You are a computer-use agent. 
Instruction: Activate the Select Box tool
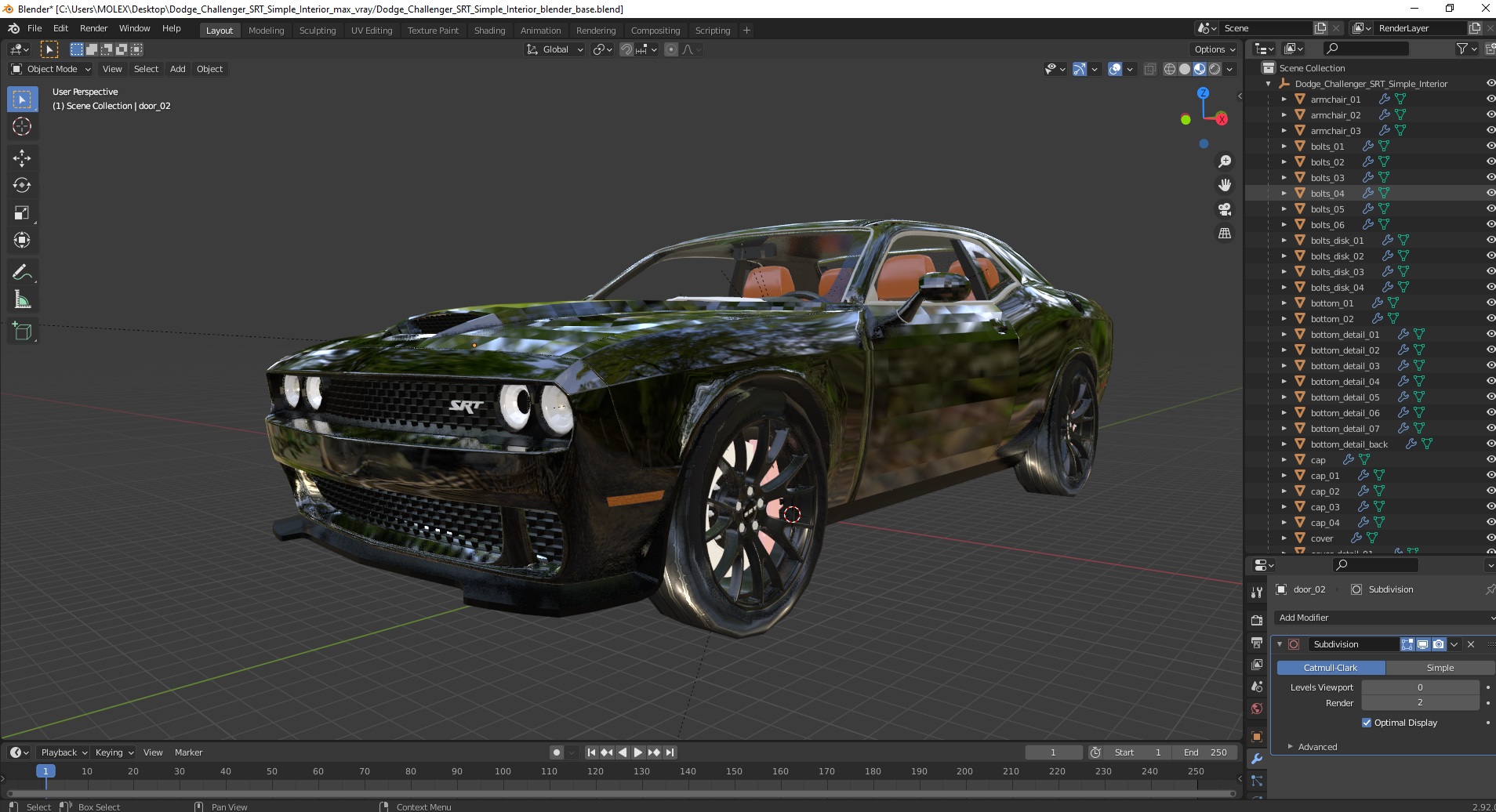[22, 100]
